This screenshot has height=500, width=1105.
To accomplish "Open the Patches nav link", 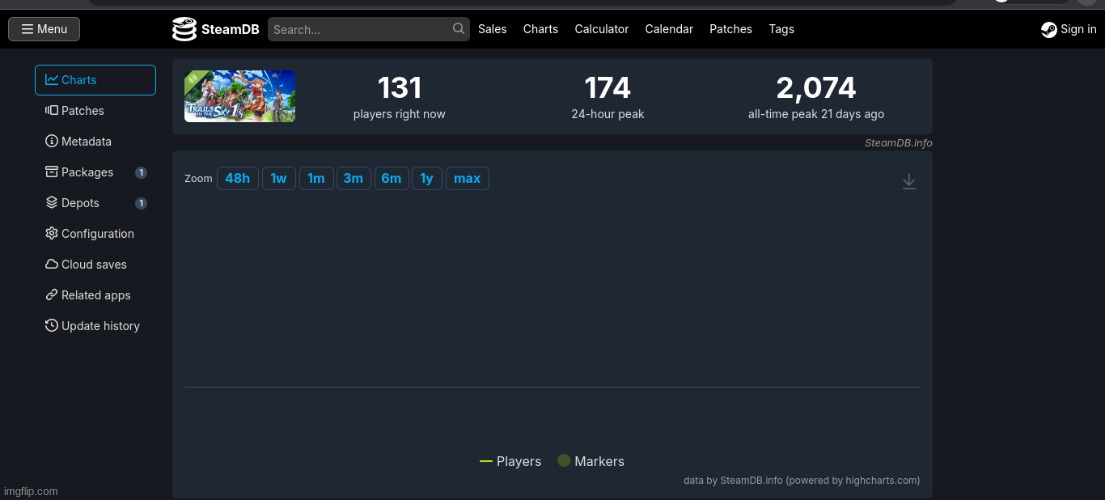I will 731,29.
